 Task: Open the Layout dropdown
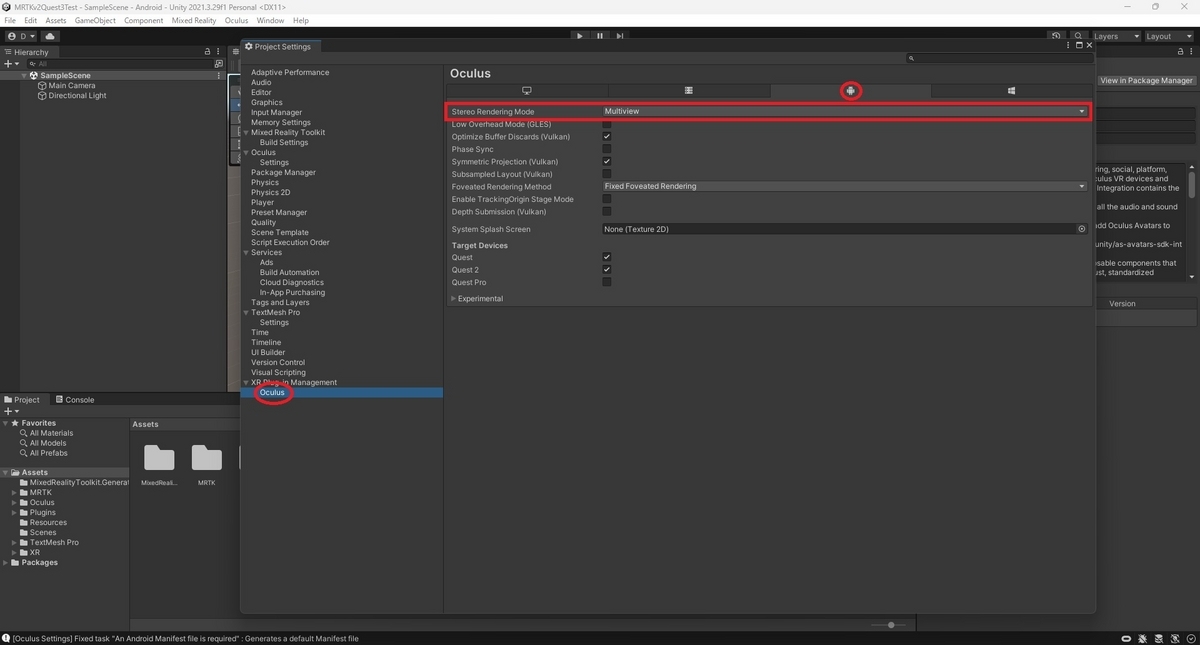click(1170, 36)
